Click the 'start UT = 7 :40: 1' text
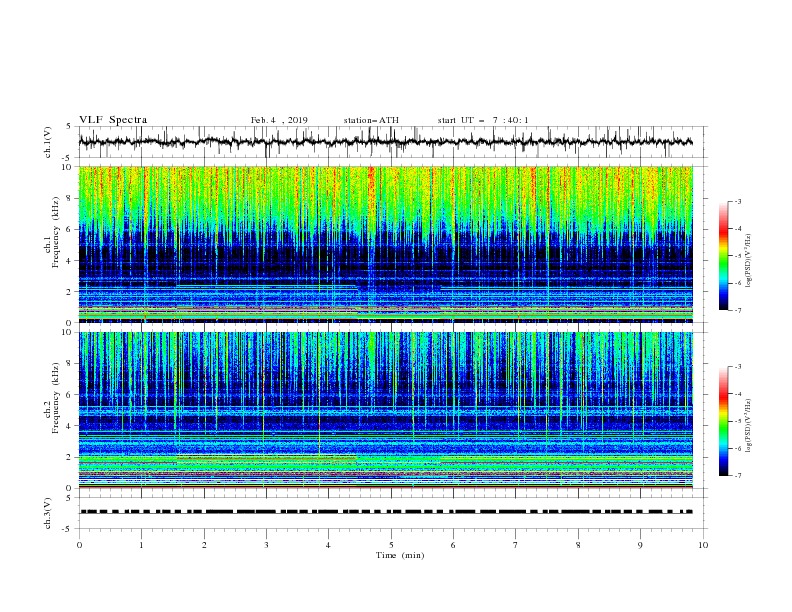The width and height of the screenshot is (792, 612). coord(483,120)
